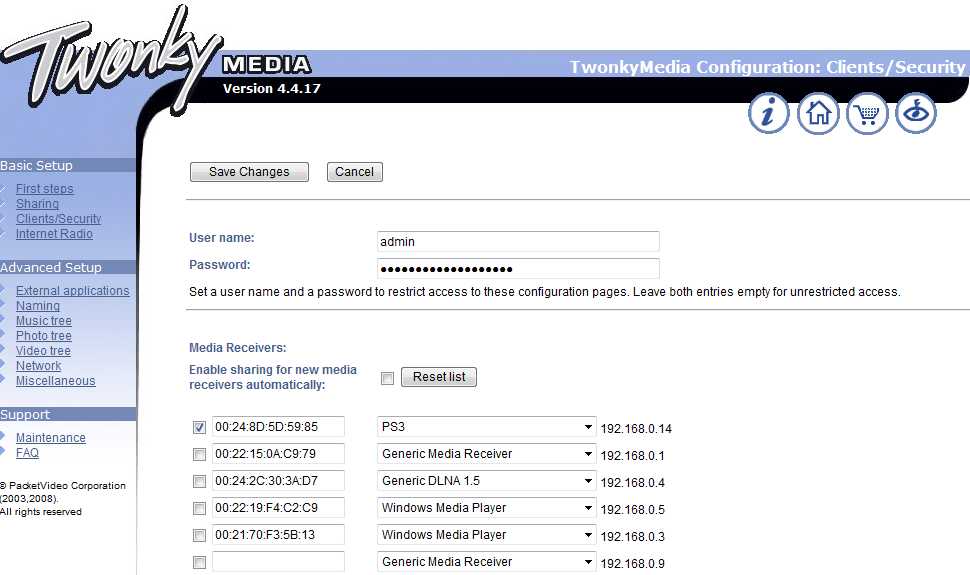Open the Miscellaneous settings link
970x575 pixels.
pos(56,381)
